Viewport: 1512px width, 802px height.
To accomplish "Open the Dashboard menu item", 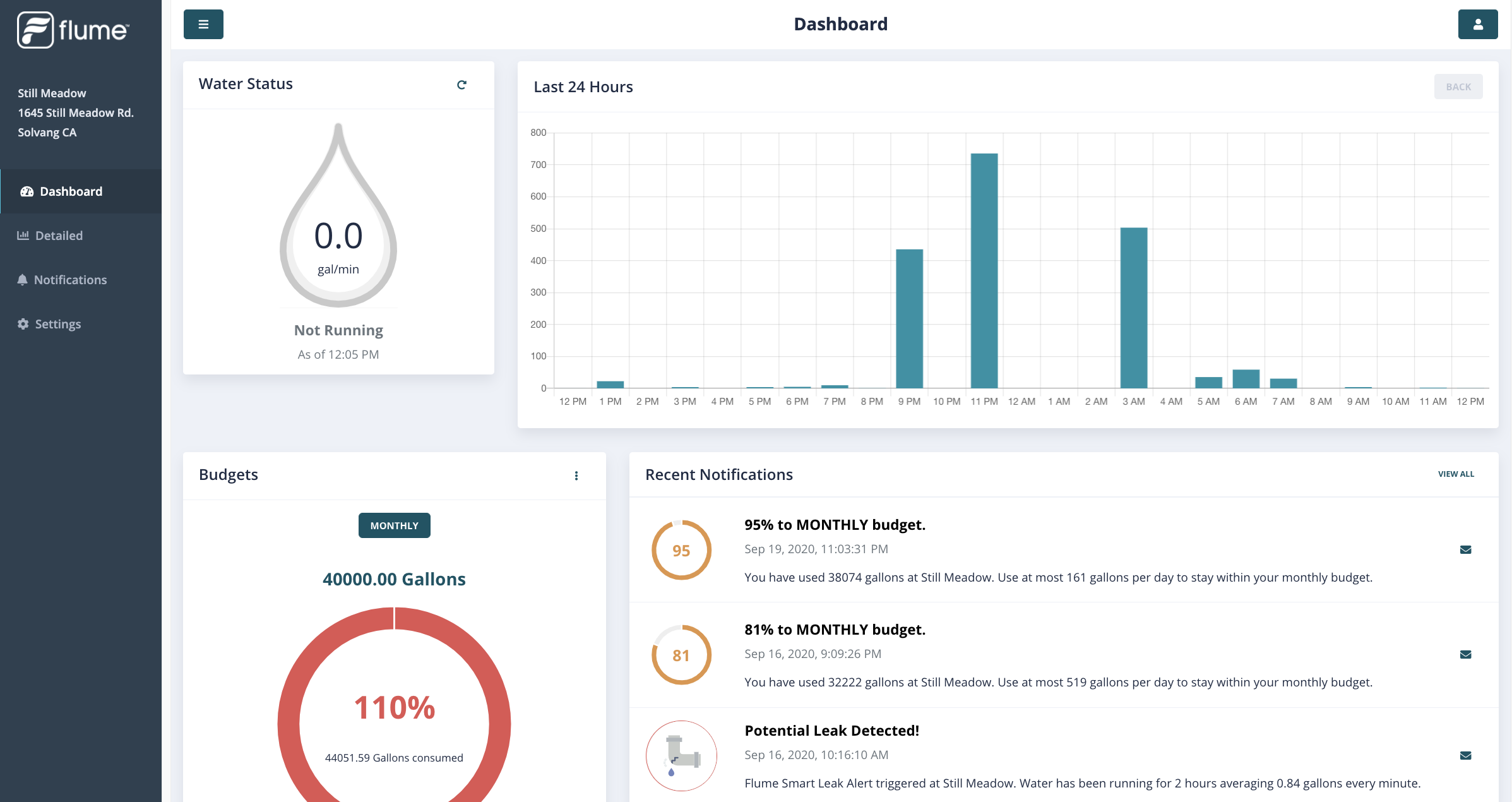I will pos(81,191).
